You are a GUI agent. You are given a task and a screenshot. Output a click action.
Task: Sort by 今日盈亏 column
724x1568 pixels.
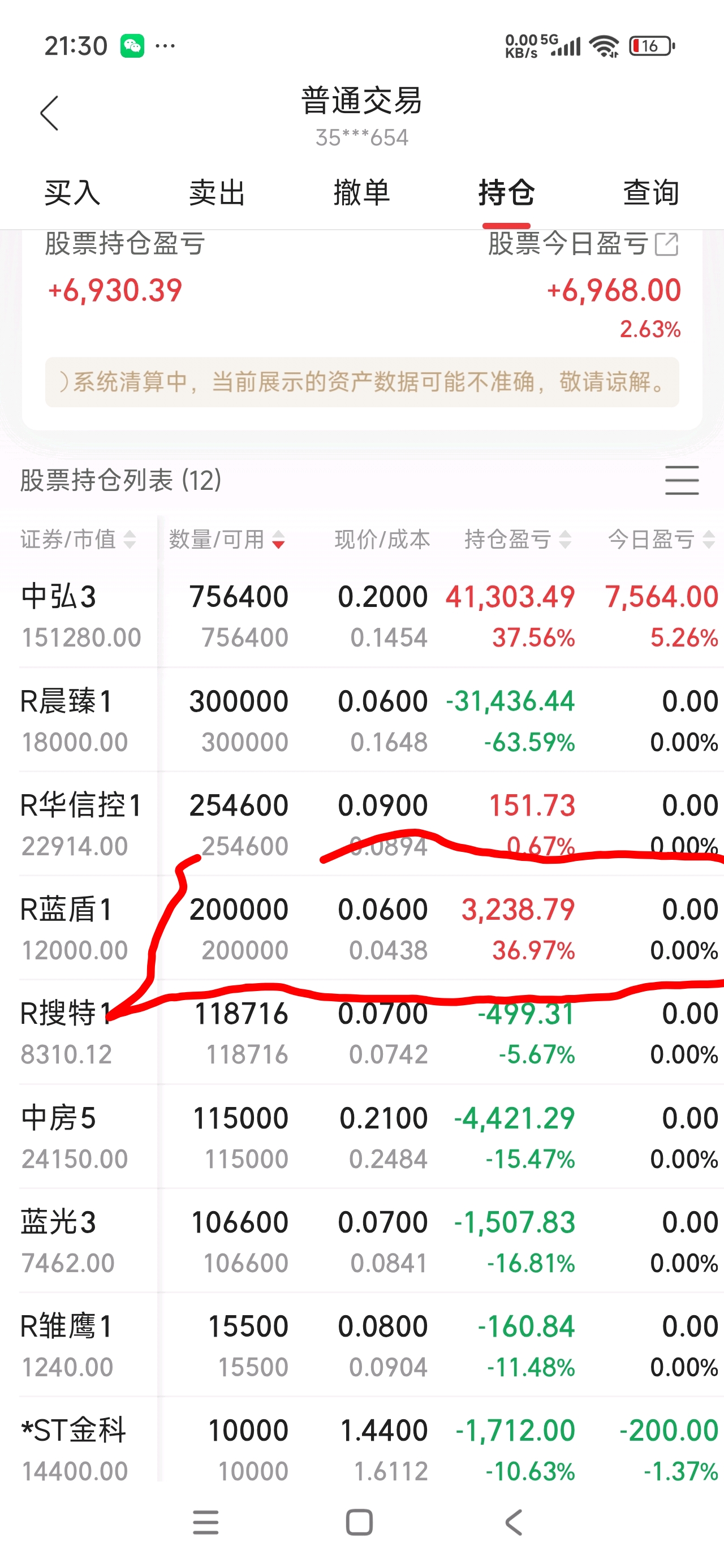coord(661,539)
